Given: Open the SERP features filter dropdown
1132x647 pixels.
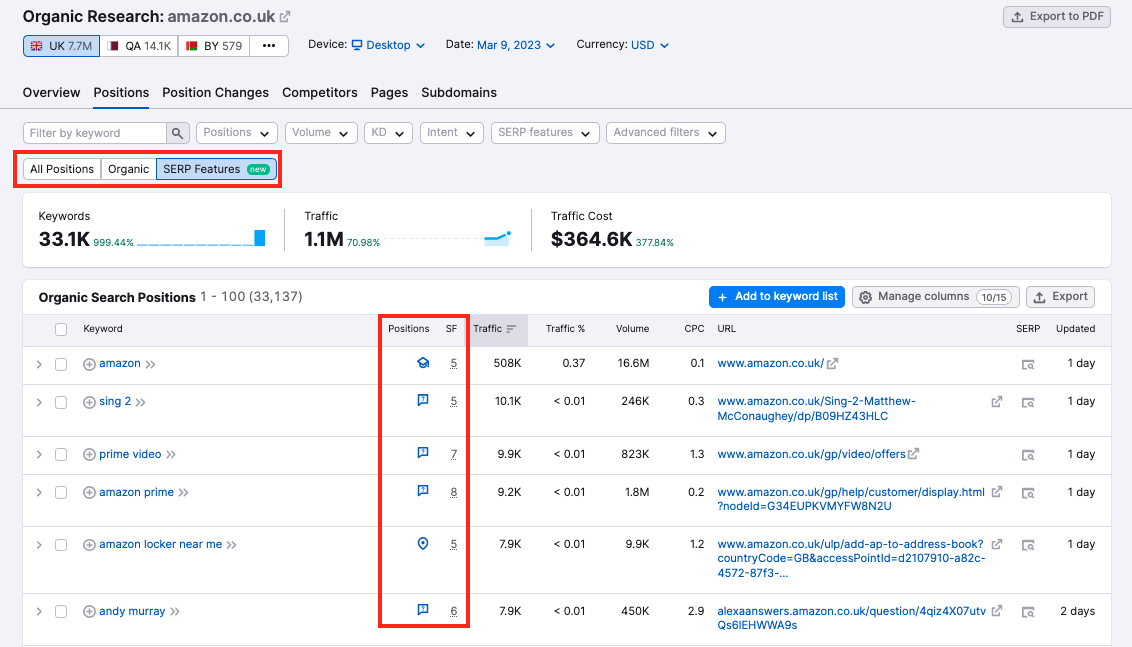Looking at the screenshot, I should 545,133.
